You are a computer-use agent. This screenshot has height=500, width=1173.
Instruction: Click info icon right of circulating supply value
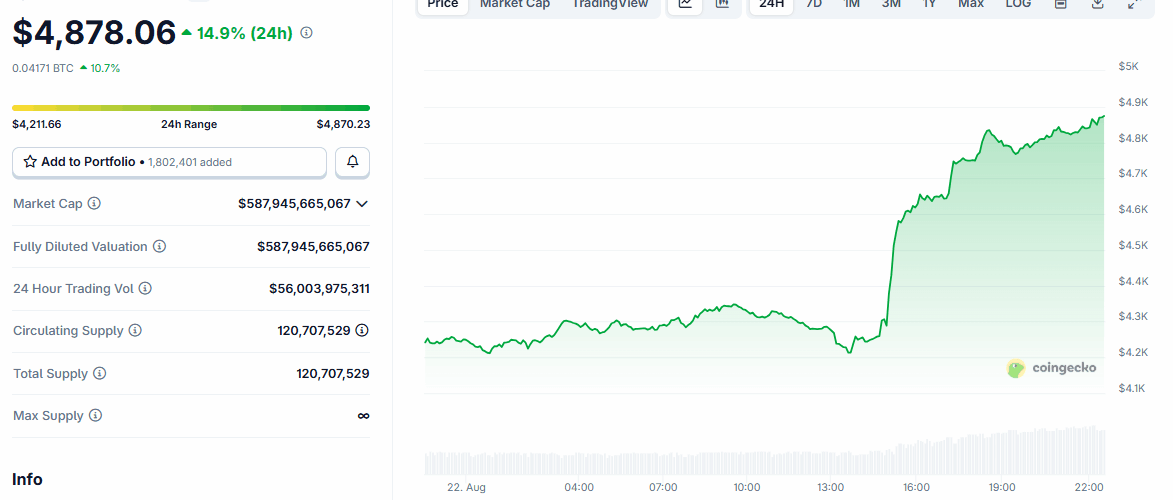pos(362,331)
